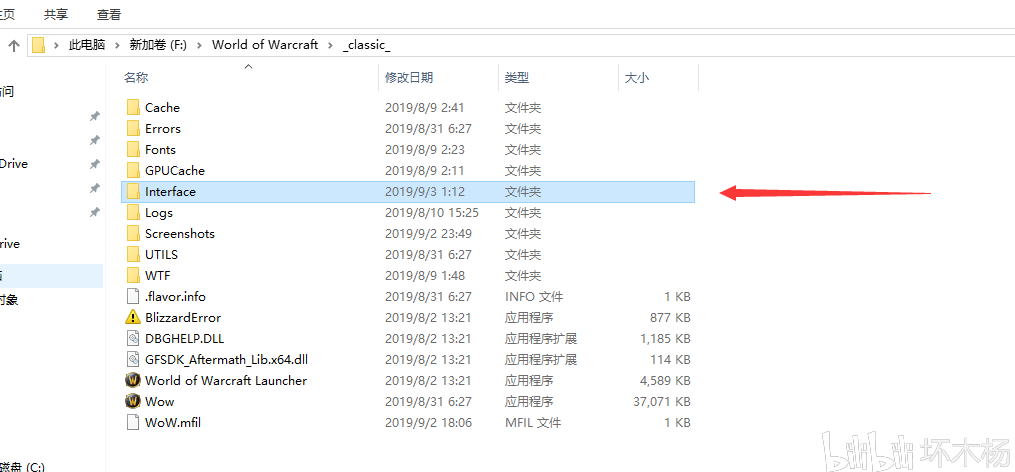Screen dimensions: 1015x472
Task: Expand chevron after 新加卷 (F:) breadcrumb
Action: click(x=199, y=45)
